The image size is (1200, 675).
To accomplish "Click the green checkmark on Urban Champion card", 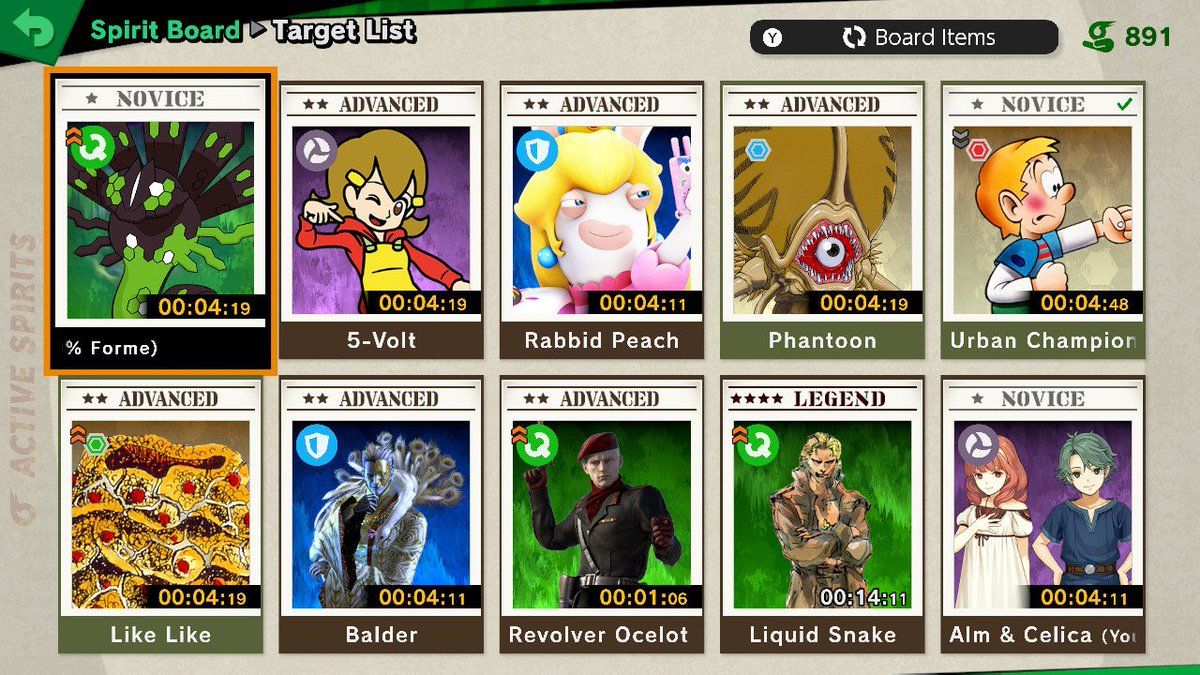I will click(1126, 104).
